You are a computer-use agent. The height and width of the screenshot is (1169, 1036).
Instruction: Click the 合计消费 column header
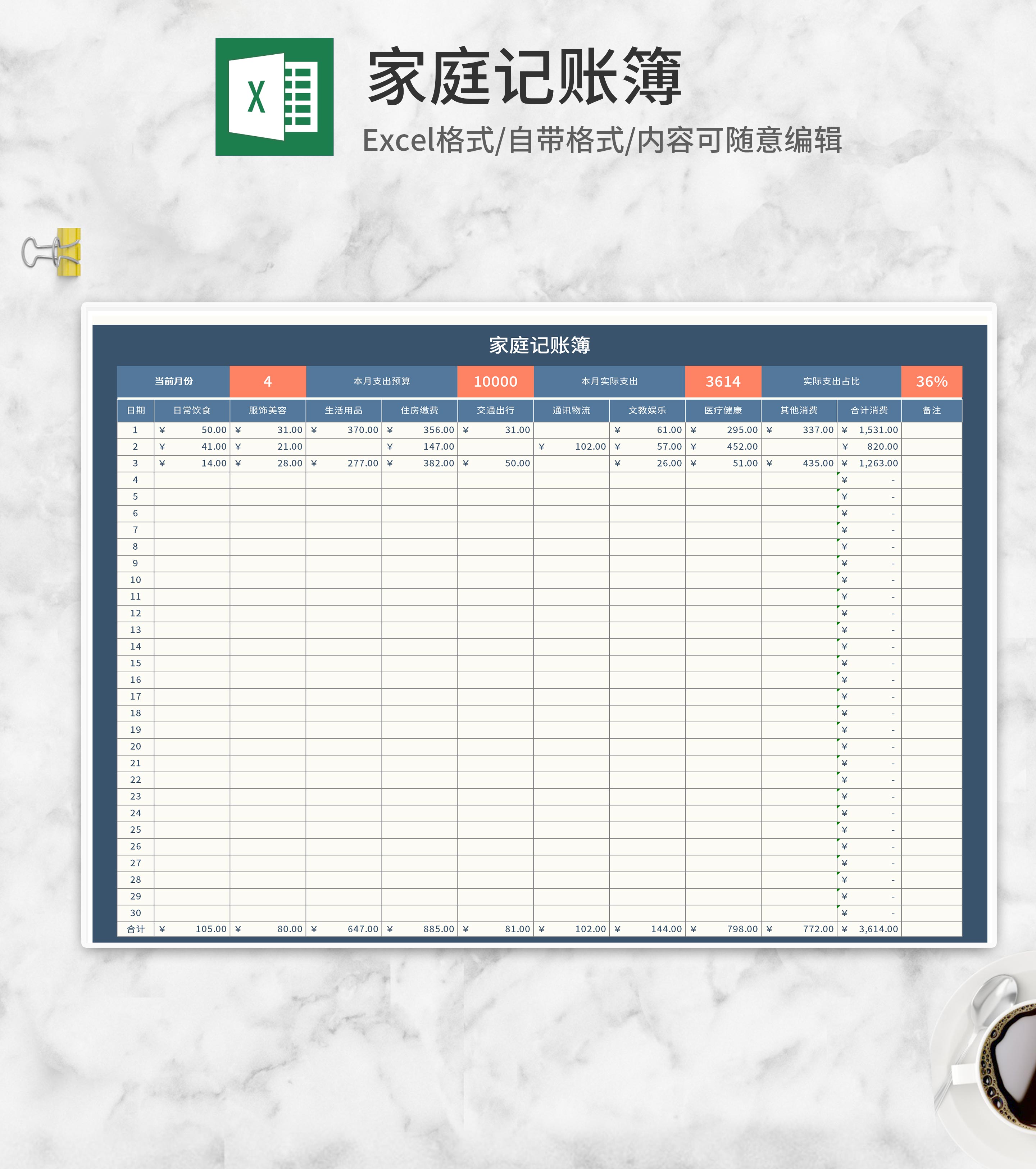click(868, 410)
